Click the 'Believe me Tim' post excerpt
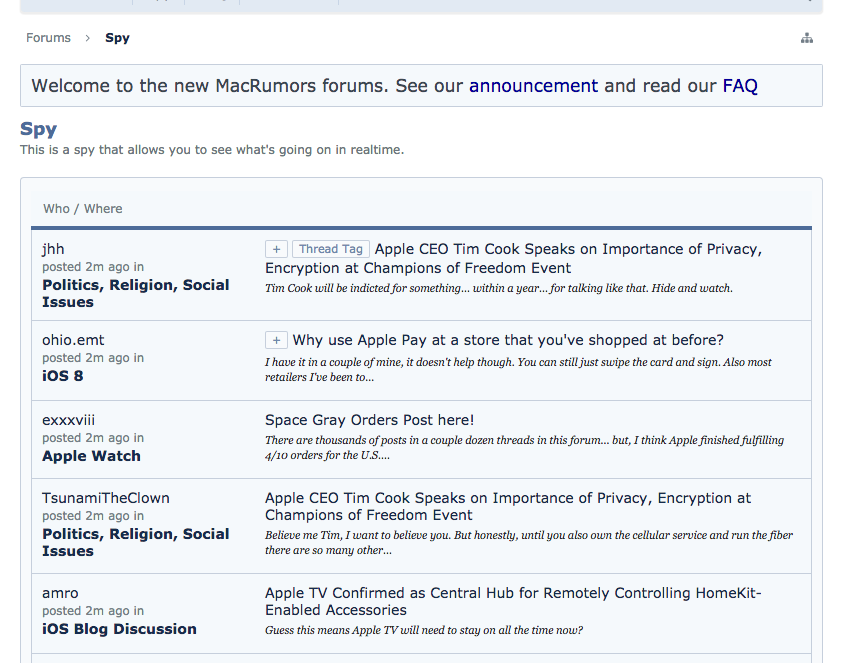 point(529,543)
